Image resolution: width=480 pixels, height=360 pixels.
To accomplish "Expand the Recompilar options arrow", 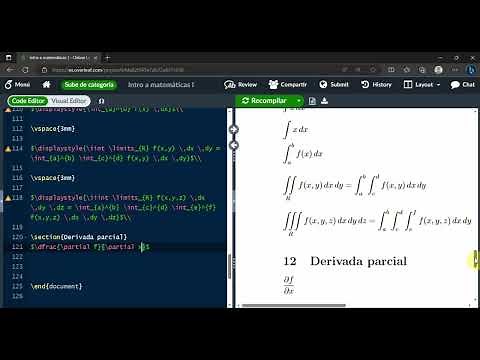I will pyautogui.click(x=299, y=101).
